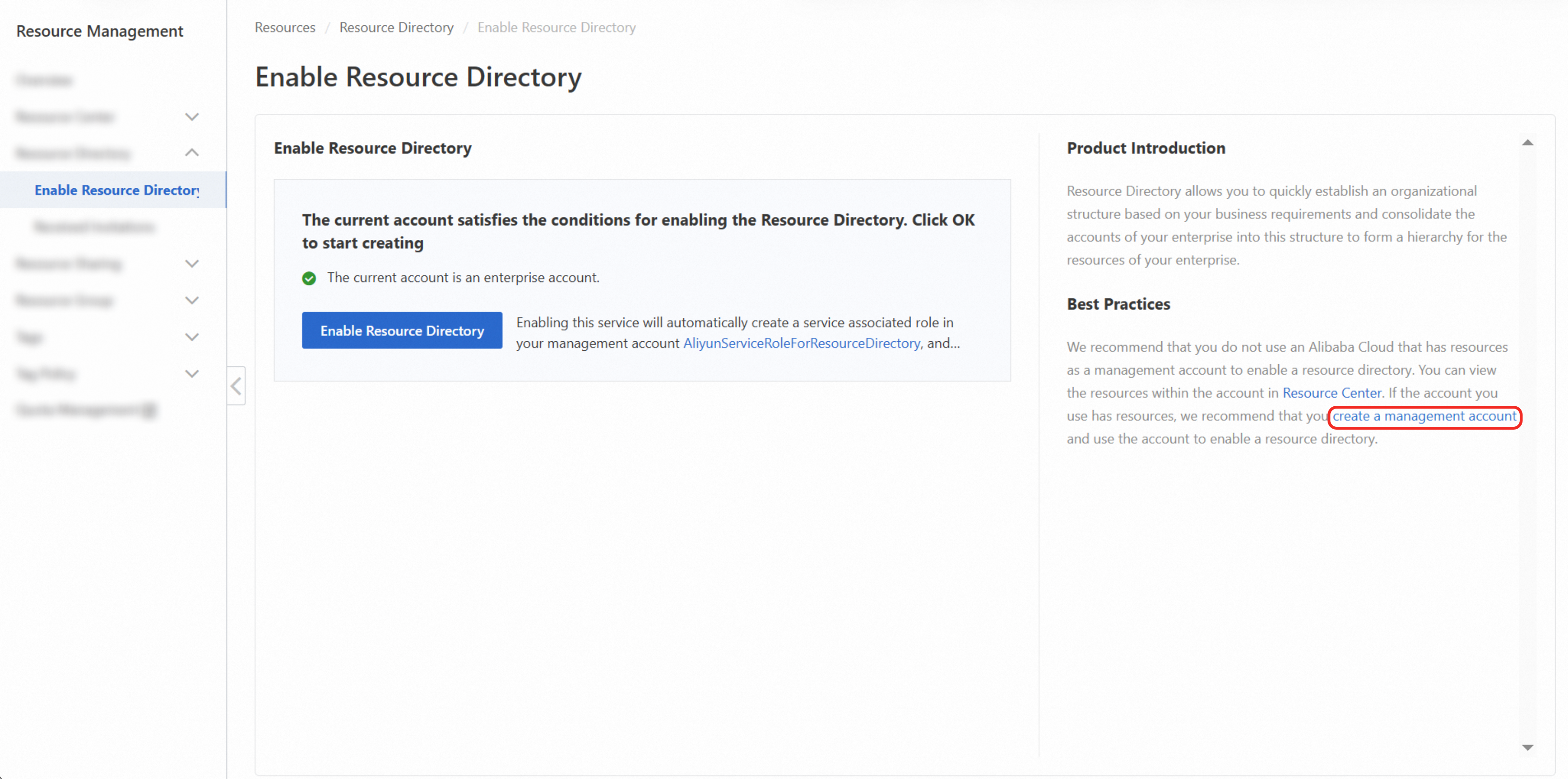Click the Best Practices heading
Screen dimensions: 1568x779
(1118, 303)
